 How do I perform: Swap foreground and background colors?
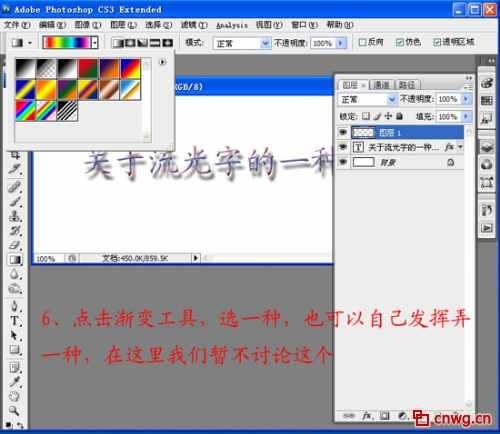(x=20, y=425)
